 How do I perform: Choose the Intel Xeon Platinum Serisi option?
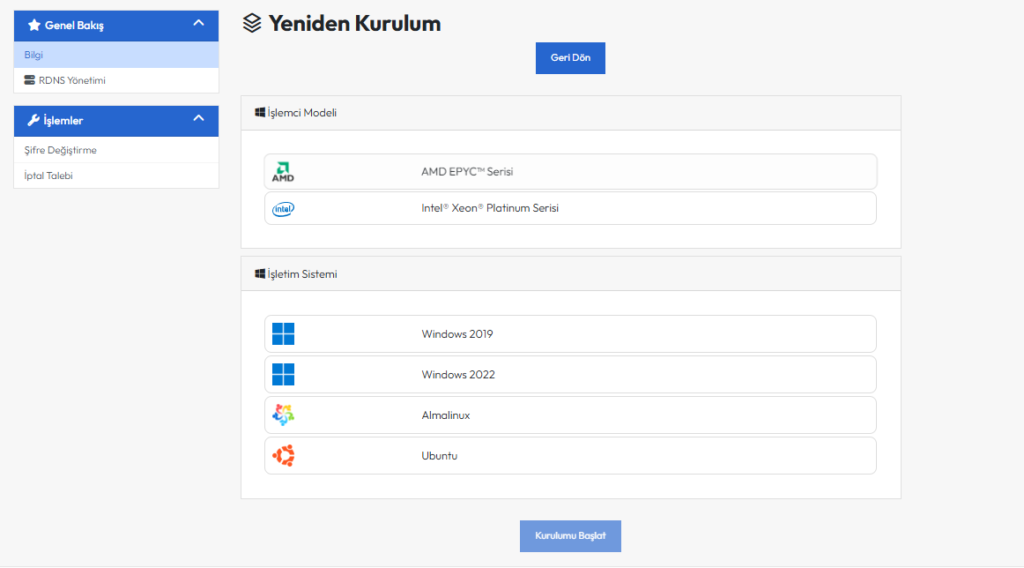pos(570,209)
